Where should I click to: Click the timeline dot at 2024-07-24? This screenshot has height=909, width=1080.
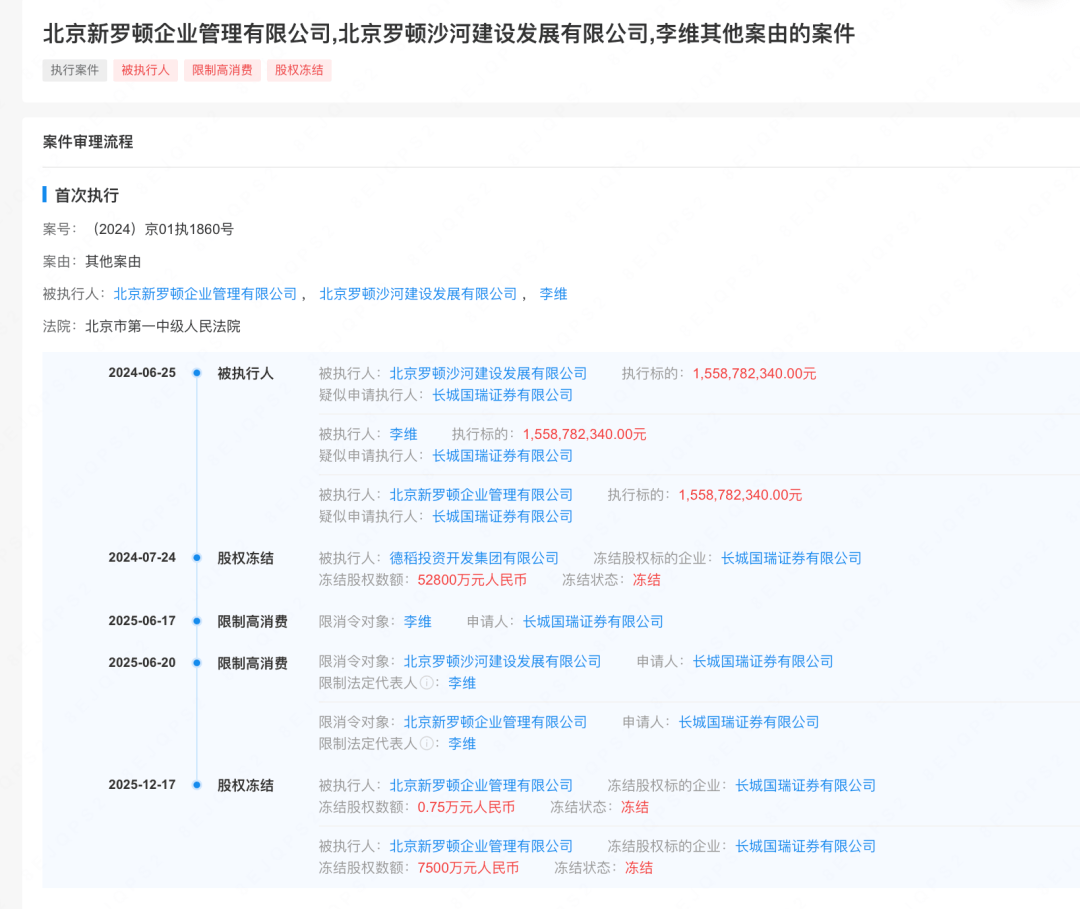(197, 558)
